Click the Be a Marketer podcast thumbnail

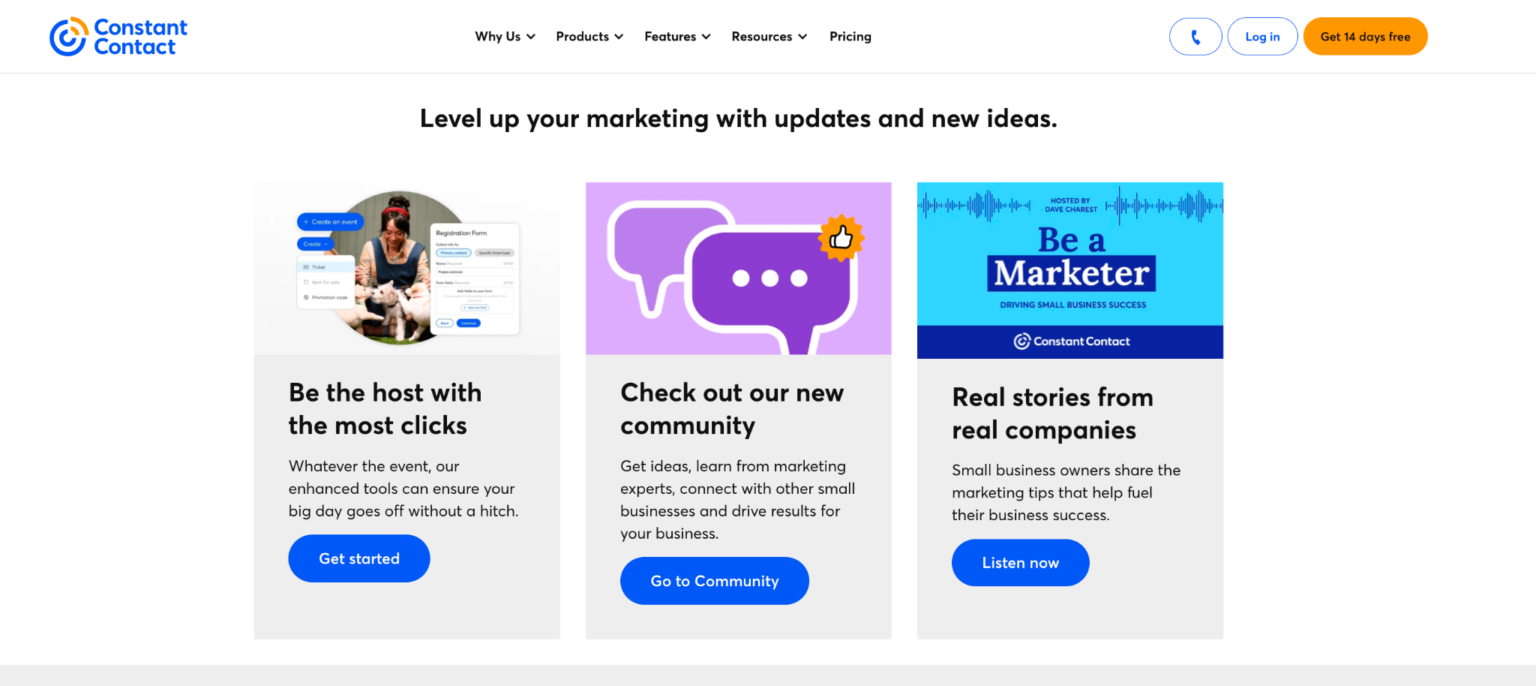coord(1070,267)
